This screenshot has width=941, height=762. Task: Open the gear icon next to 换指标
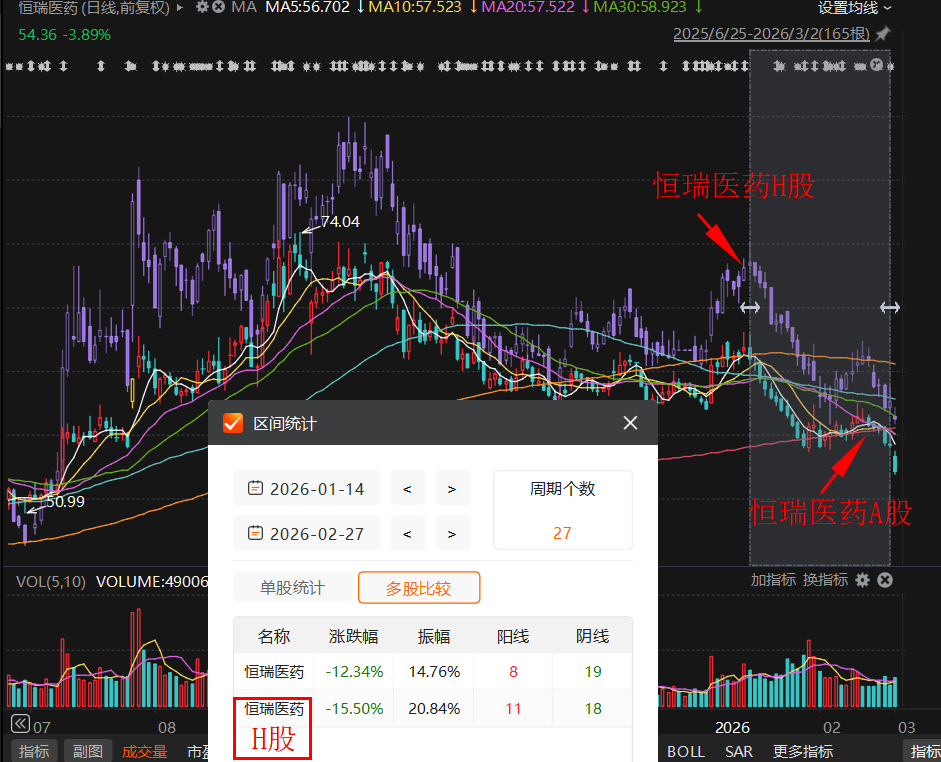tap(863, 580)
